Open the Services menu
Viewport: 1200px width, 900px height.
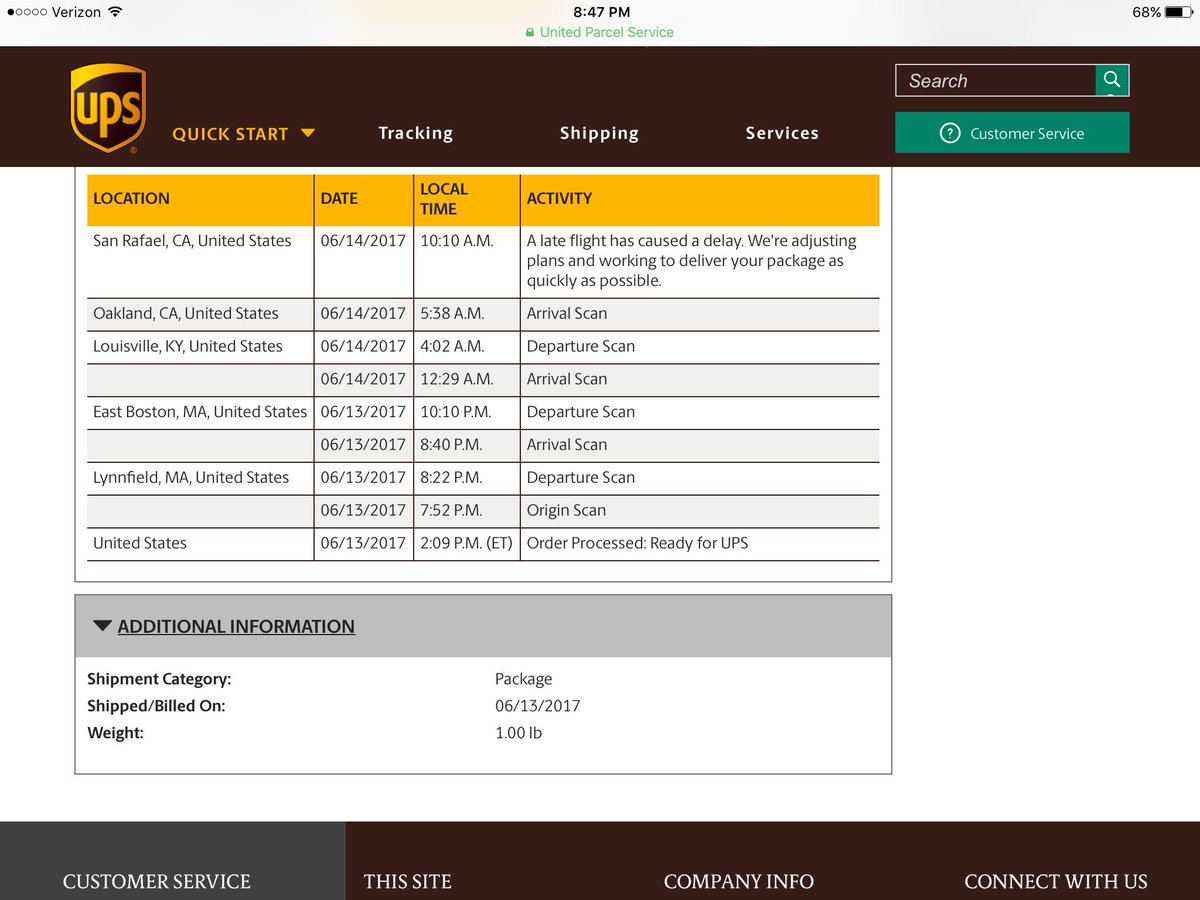[x=782, y=133]
